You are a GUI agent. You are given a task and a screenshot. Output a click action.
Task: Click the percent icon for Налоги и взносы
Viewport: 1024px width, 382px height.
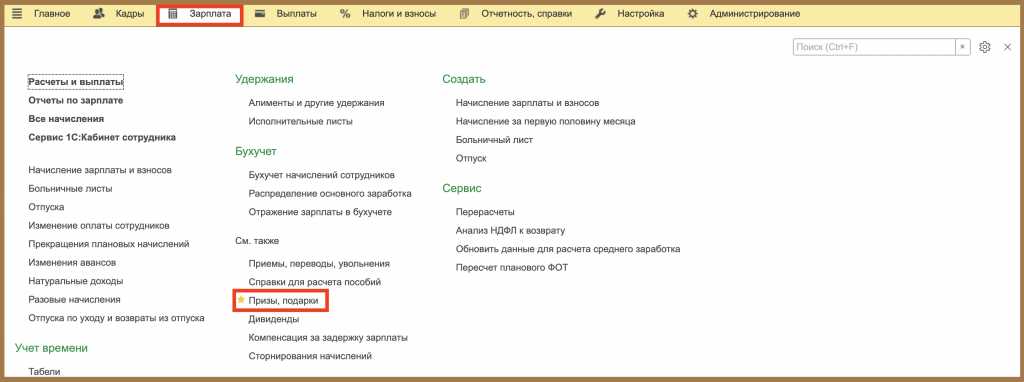click(x=345, y=14)
